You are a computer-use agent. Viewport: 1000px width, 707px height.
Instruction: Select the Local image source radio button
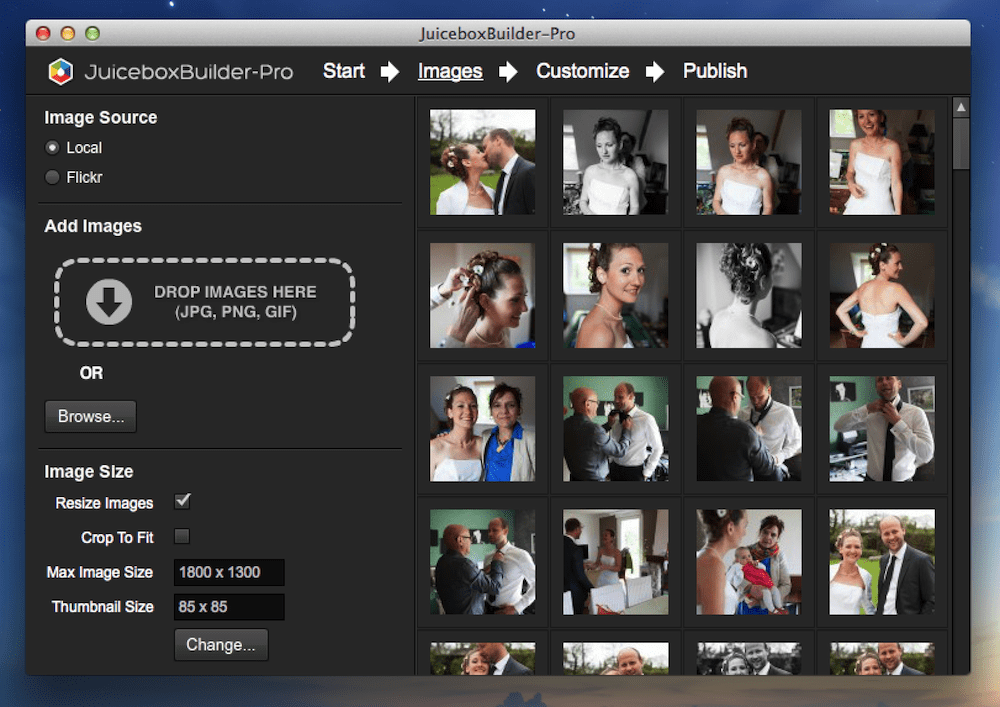tap(52, 148)
